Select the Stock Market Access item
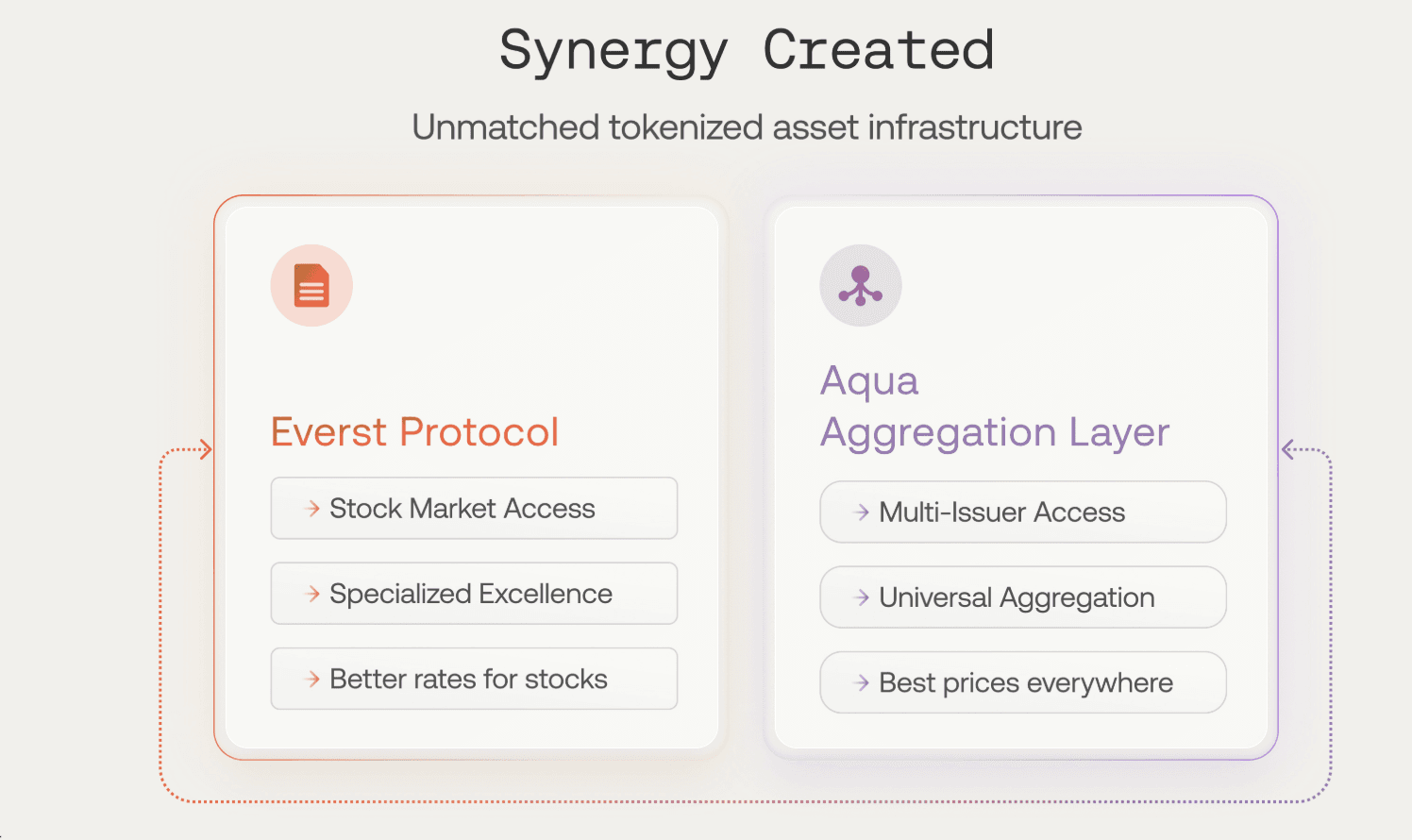This screenshot has height=840, width=1412. click(474, 509)
